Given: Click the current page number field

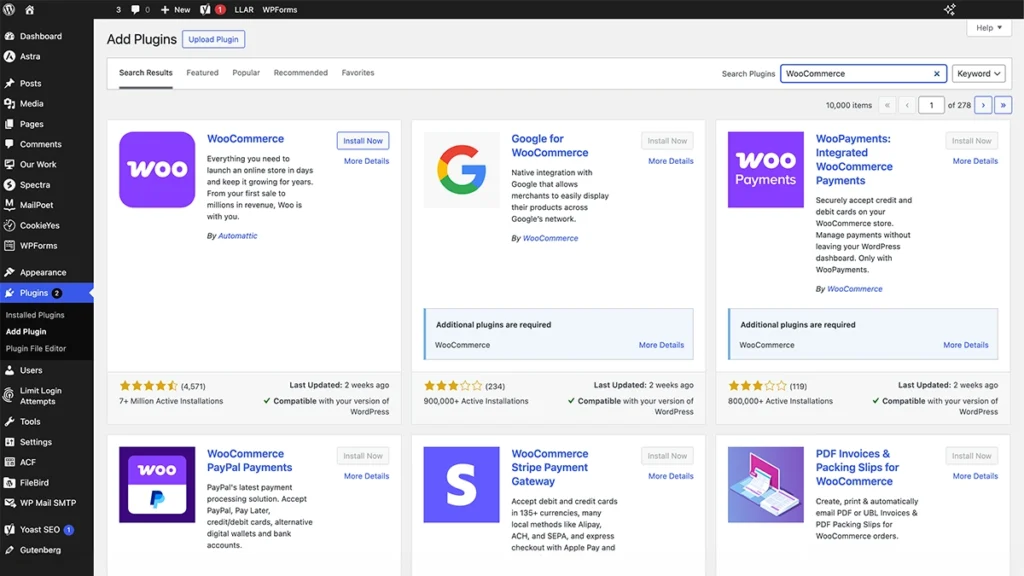Looking at the screenshot, I should [931, 105].
